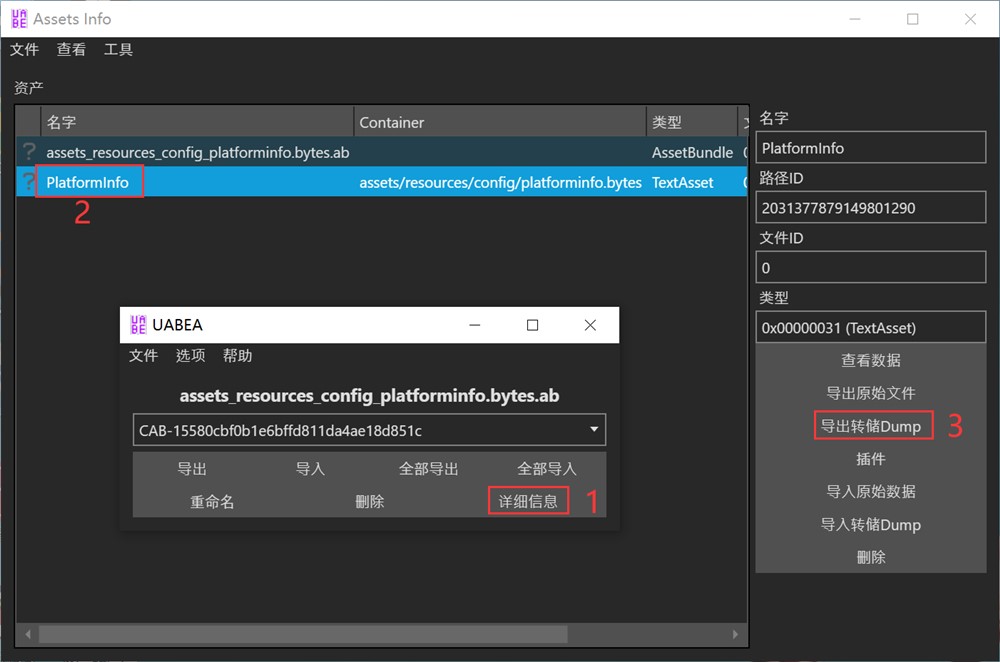Viewport: 1000px width, 662px height.
Task: Open 详细信息 in the UABEA window
Action: (x=528, y=501)
